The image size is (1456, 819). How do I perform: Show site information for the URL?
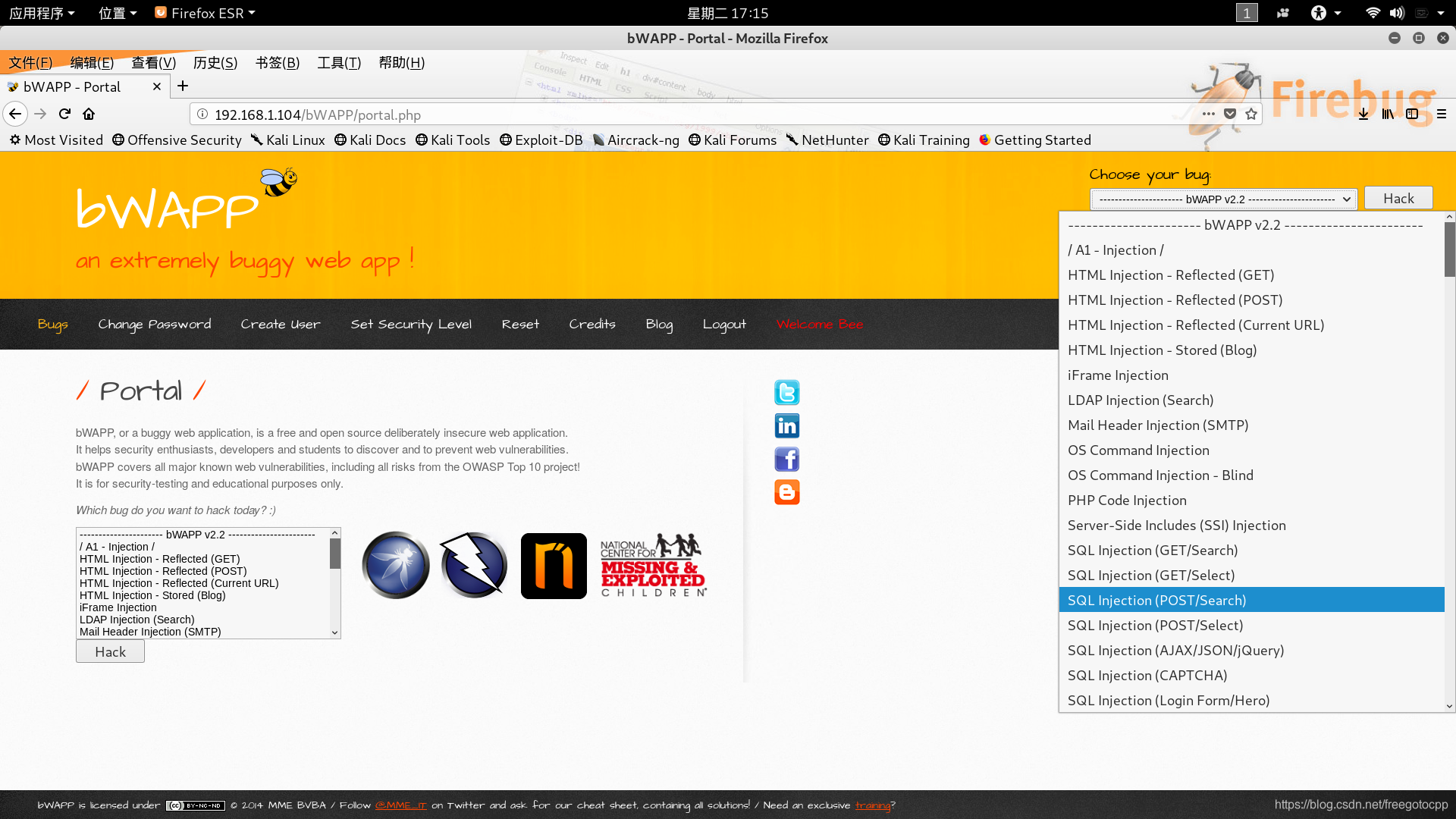pos(202,114)
